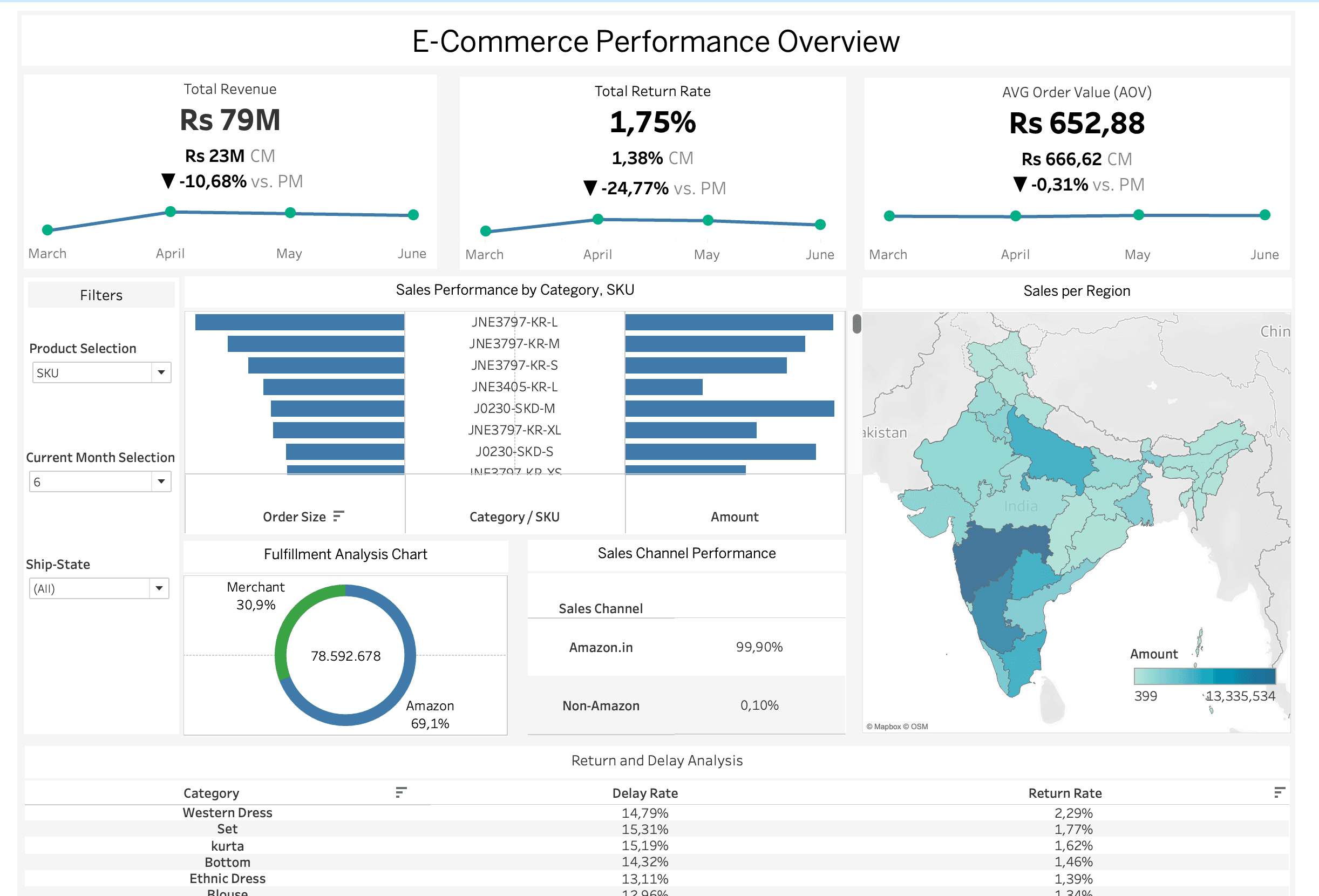The width and height of the screenshot is (1319, 896).
Task: Open the Product Selection SKU dropdown
Action: tap(161, 372)
